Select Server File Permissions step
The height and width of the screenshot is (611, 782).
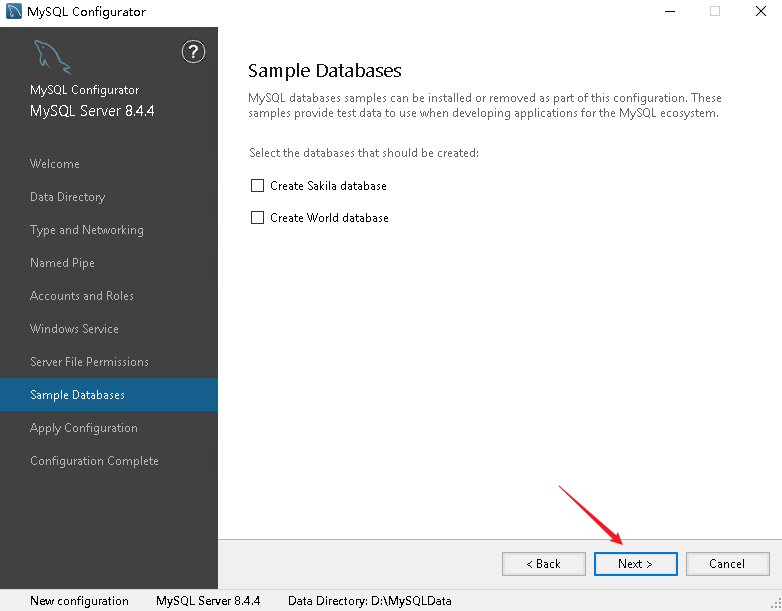89,362
